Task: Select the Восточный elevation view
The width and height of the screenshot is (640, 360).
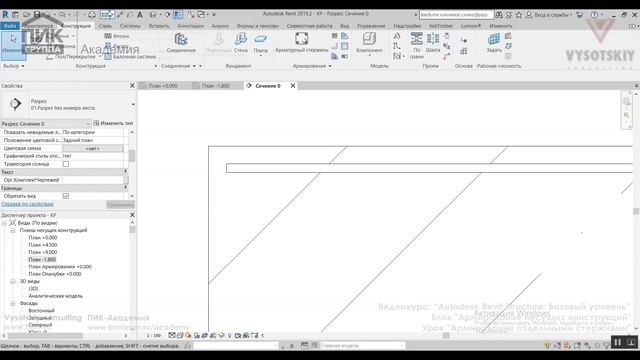Action: tap(41, 311)
